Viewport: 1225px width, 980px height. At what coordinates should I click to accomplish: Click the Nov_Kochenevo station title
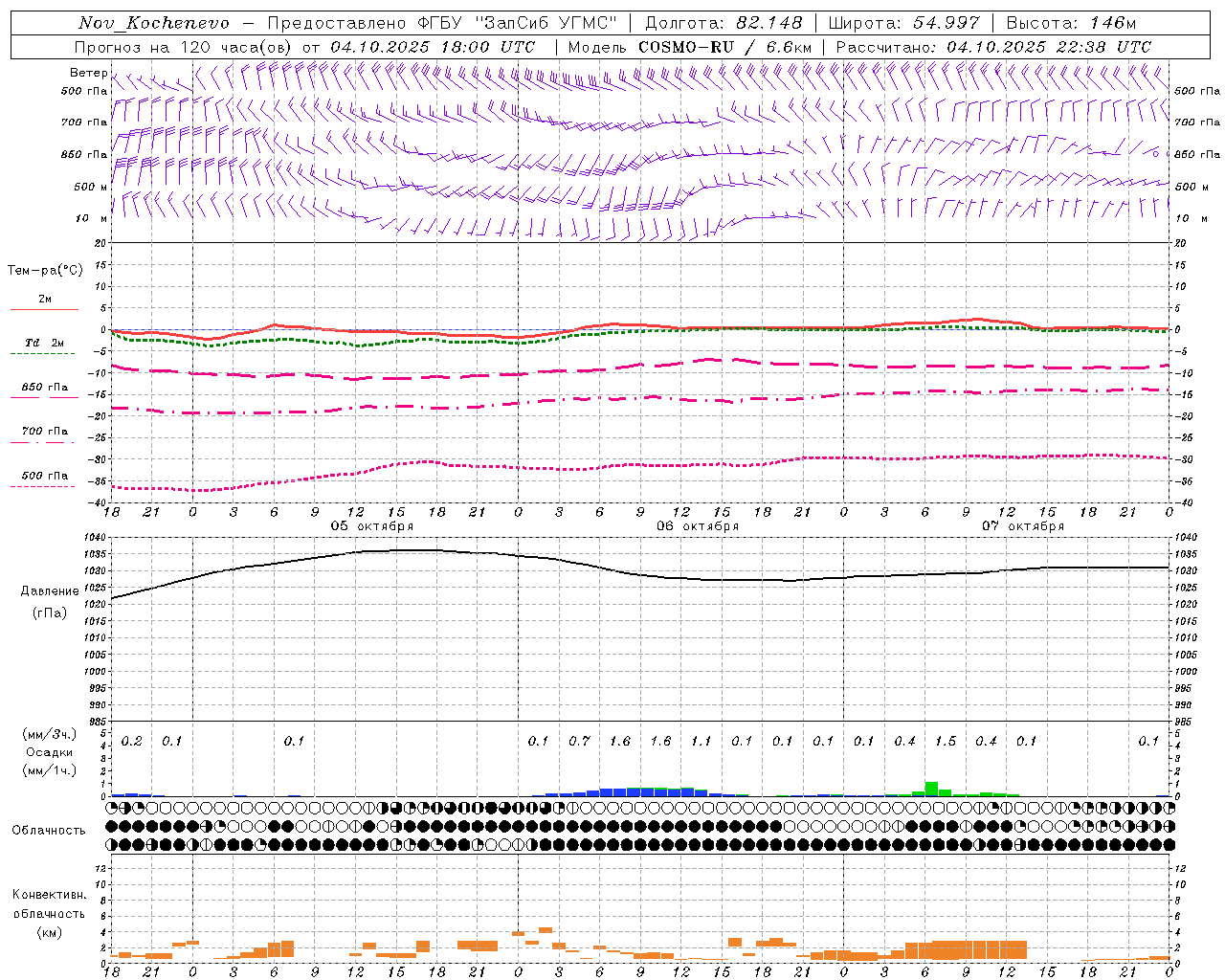(154, 23)
